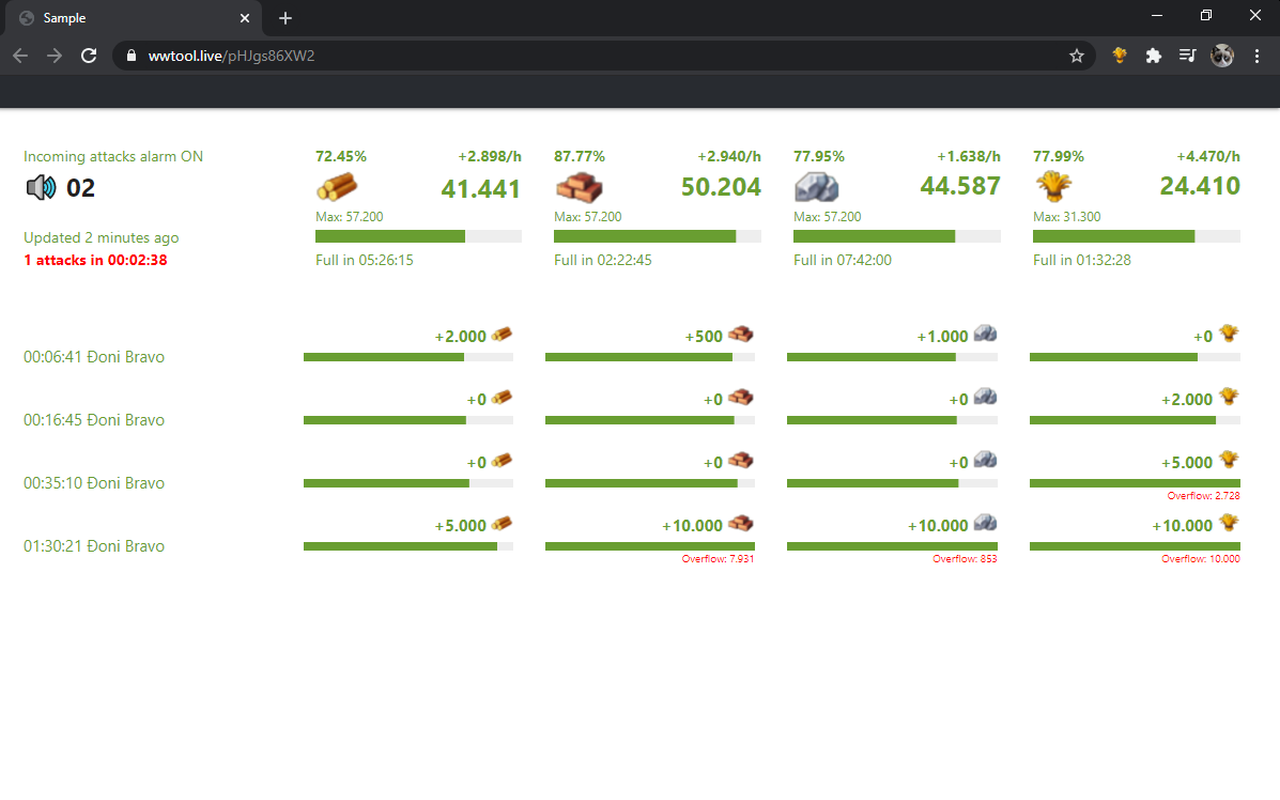The height and width of the screenshot is (800, 1280).
Task: Click the 00:06:41 Đoni Bravo entry
Action: pyautogui.click(x=94, y=357)
